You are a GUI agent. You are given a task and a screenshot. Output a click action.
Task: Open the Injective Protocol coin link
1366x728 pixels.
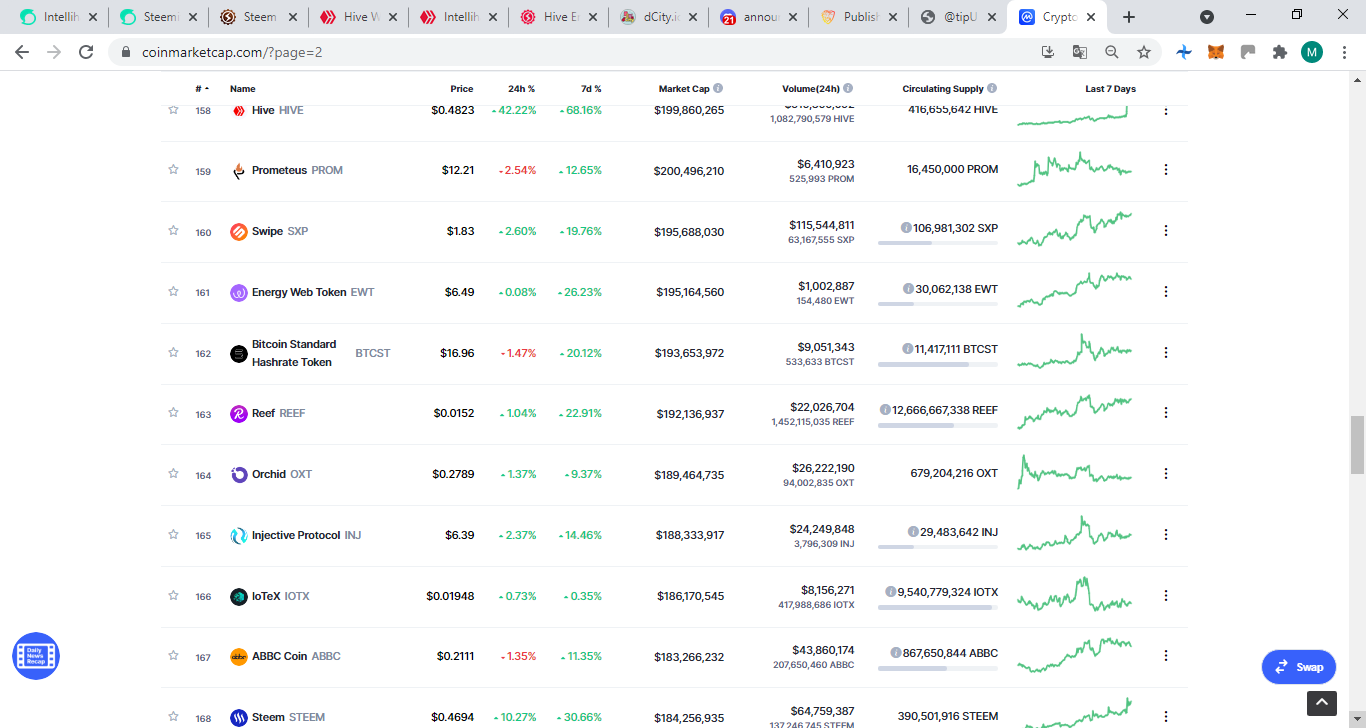[306, 536]
